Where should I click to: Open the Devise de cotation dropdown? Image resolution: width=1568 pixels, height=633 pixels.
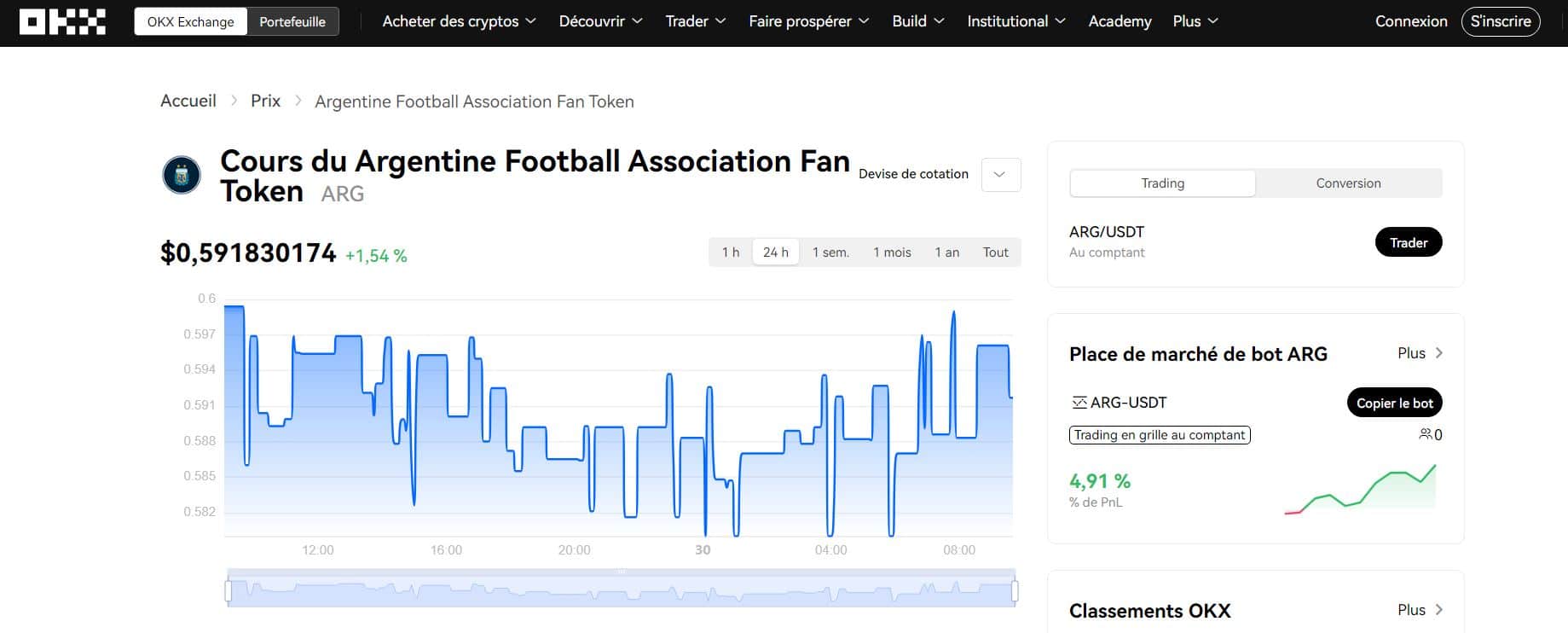pos(1000,174)
